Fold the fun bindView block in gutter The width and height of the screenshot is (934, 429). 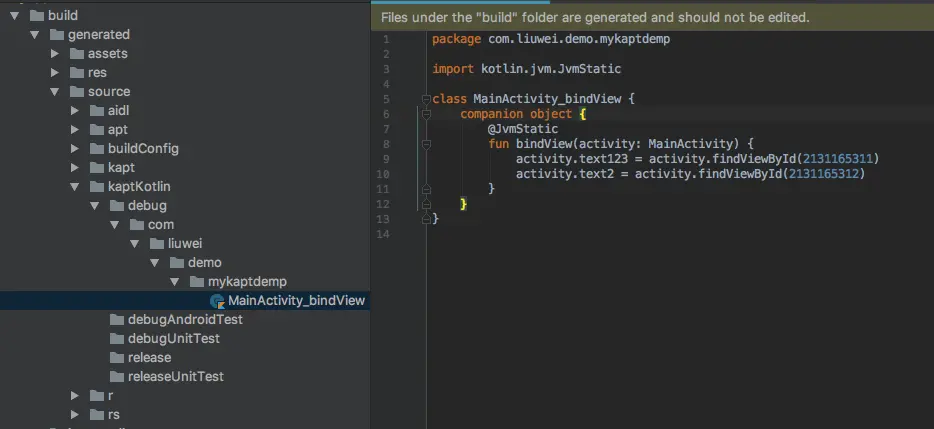(x=426, y=144)
